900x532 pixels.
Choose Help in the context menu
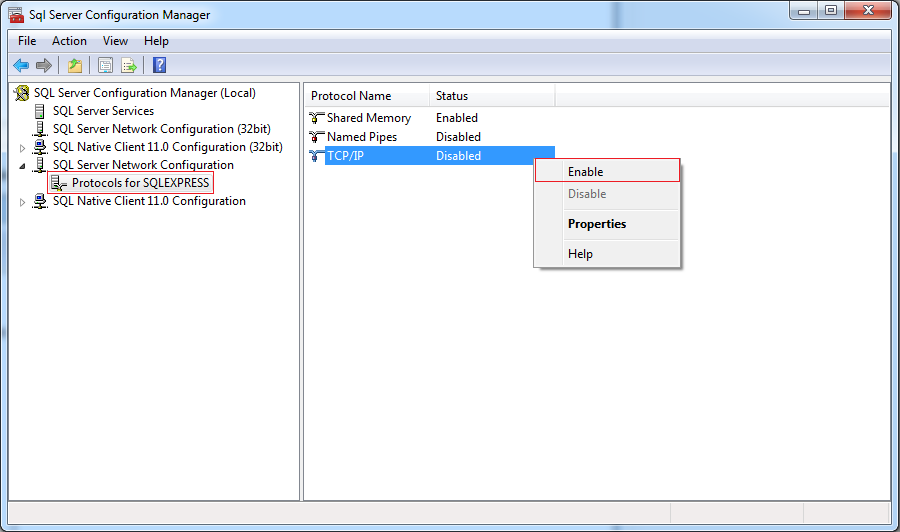607,254
